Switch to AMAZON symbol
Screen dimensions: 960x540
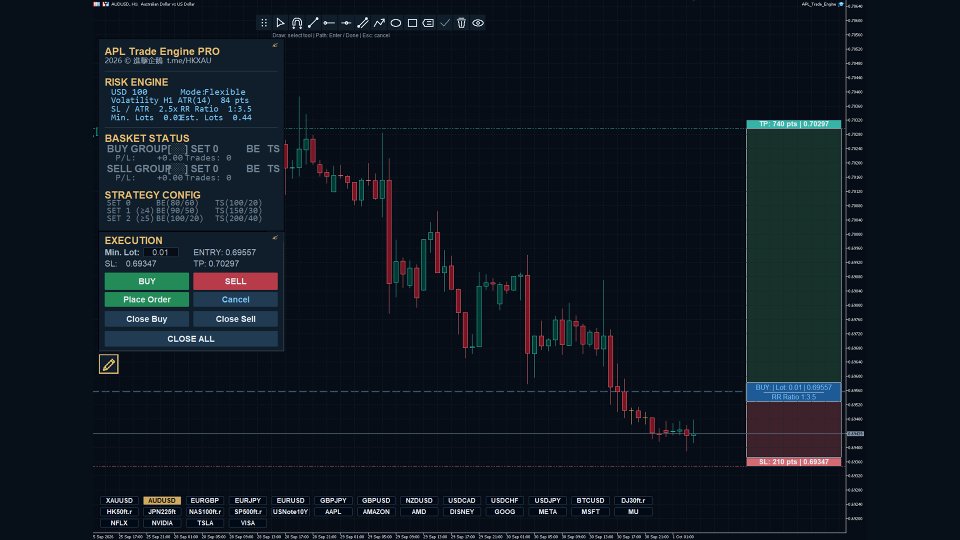pos(377,512)
